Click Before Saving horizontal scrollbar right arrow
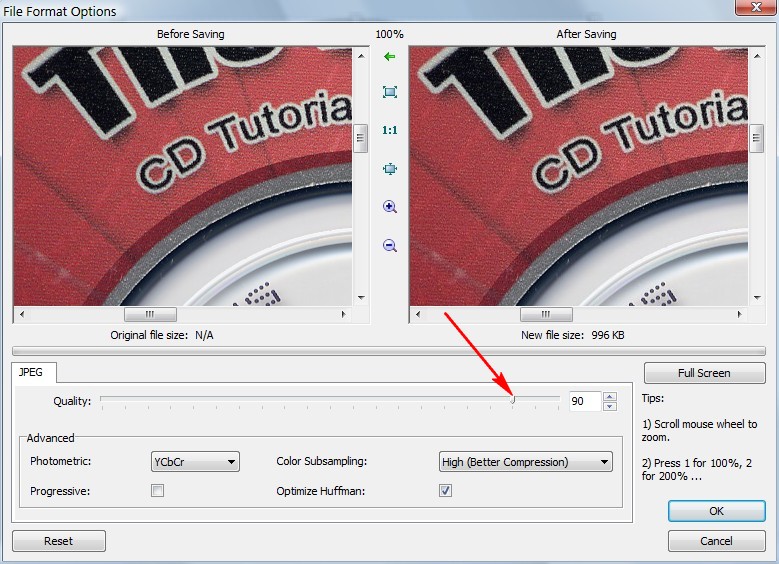Viewport: 779px width, 564px height. 343,314
